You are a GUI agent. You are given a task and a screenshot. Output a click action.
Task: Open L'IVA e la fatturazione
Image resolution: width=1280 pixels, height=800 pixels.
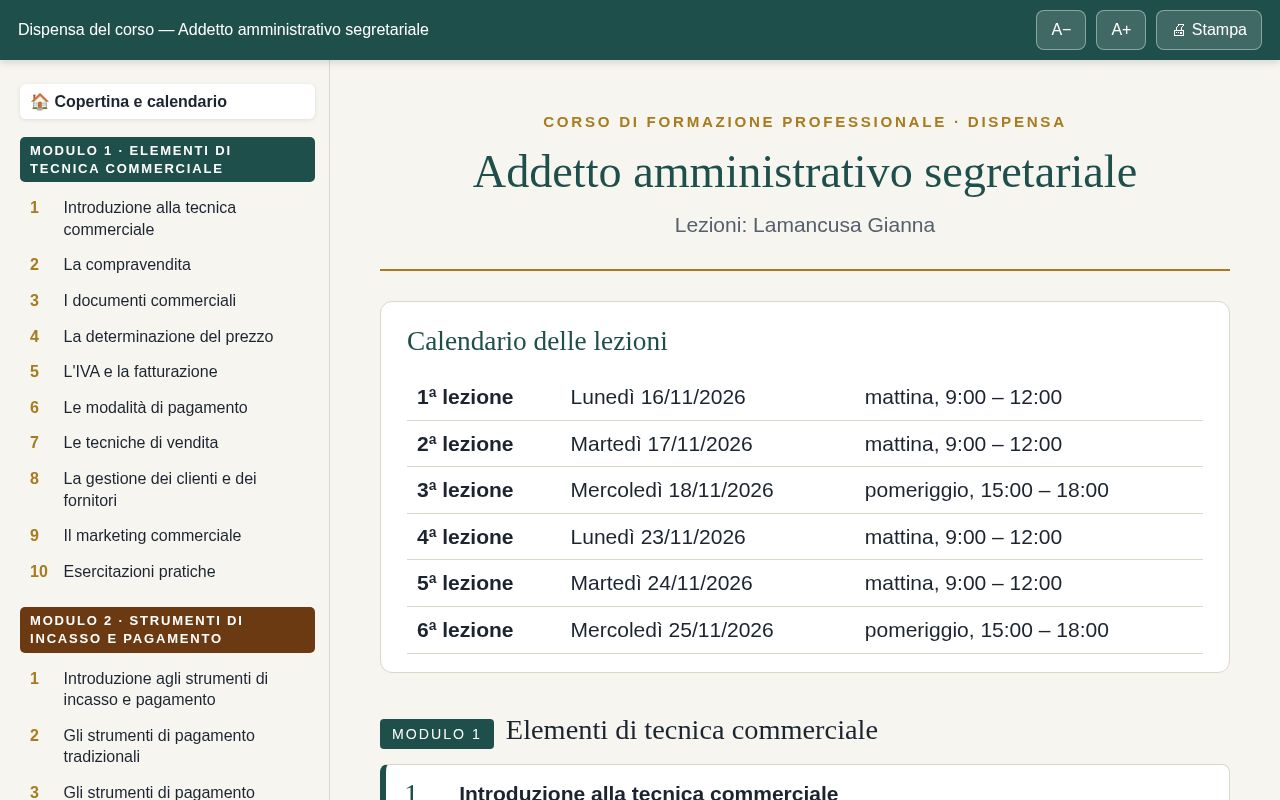167,372
